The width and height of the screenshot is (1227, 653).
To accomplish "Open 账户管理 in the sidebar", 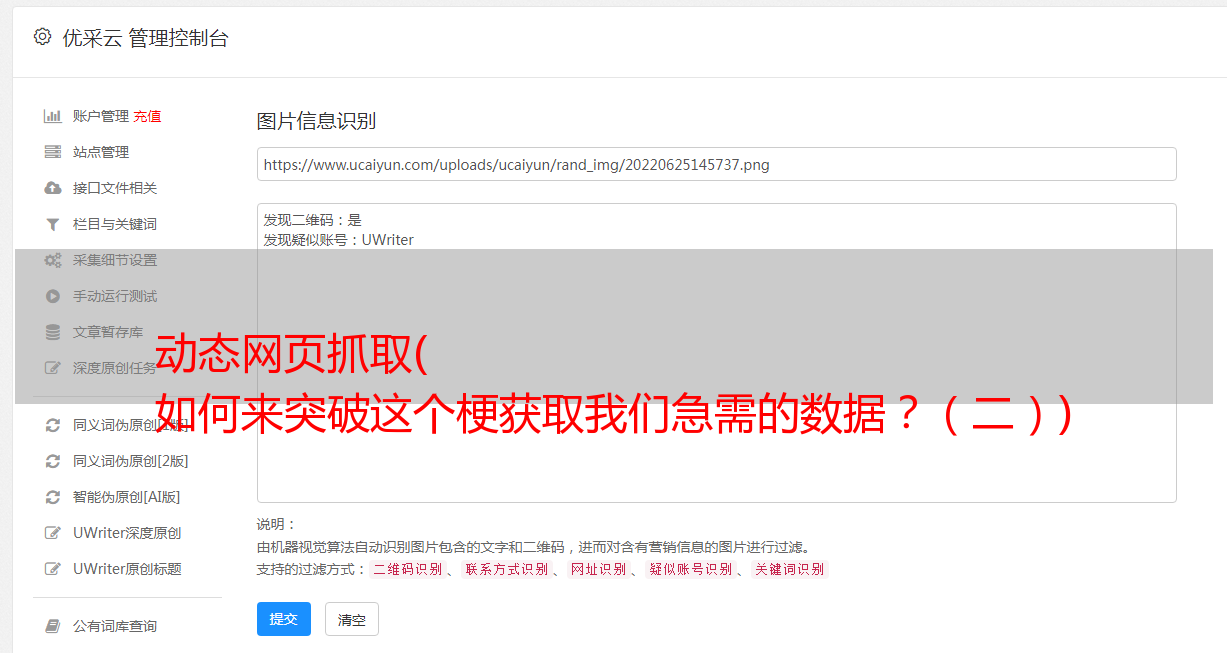I will tap(101, 116).
